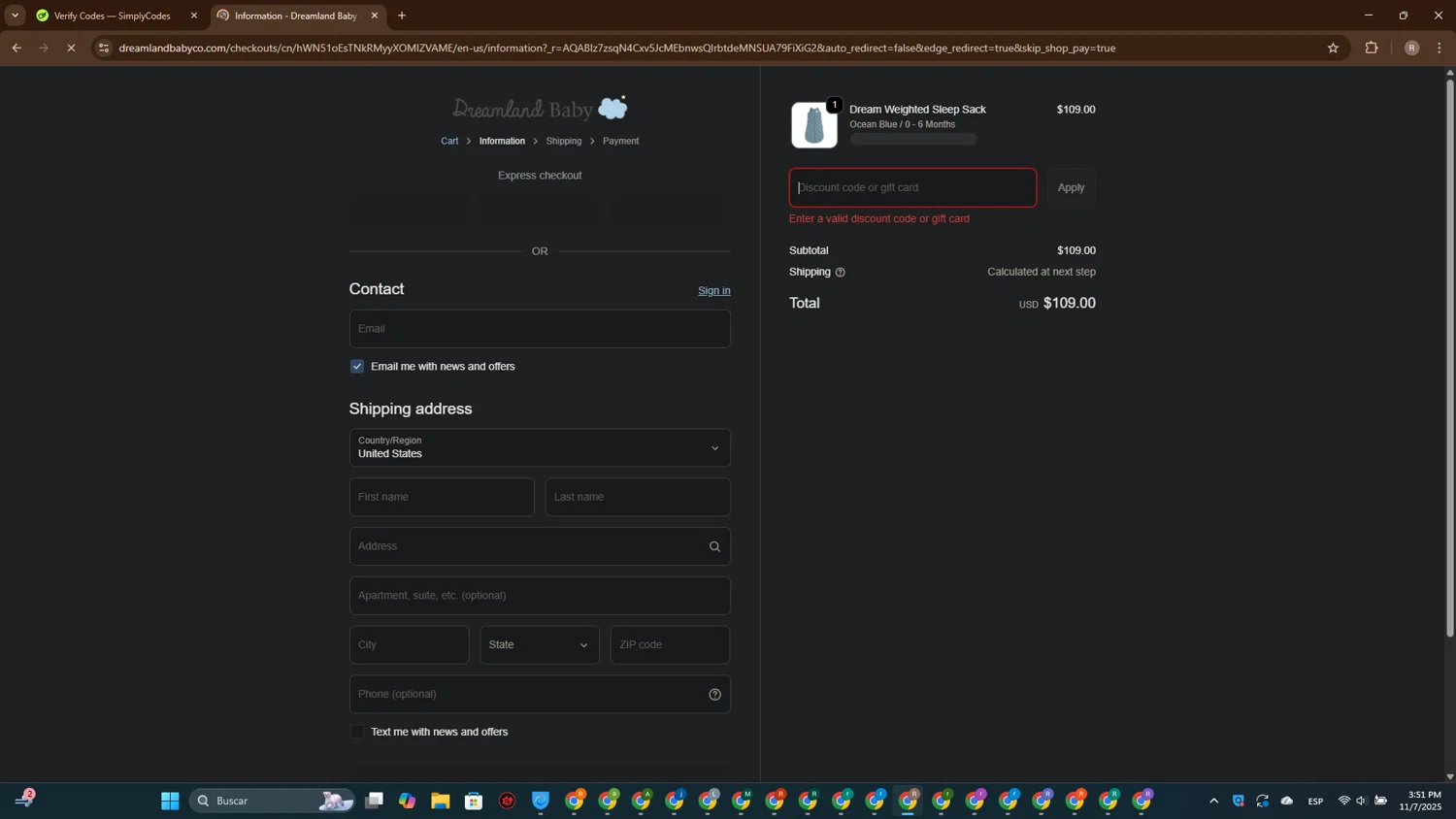The height and width of the screenshot is (819, 1456).
Task: Click the Phone (optional) field
Action: (x=540, y=694)
